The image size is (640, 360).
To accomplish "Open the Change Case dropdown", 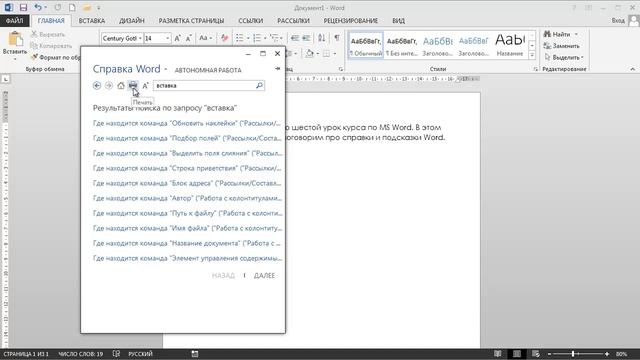I will tap(205, 38).
